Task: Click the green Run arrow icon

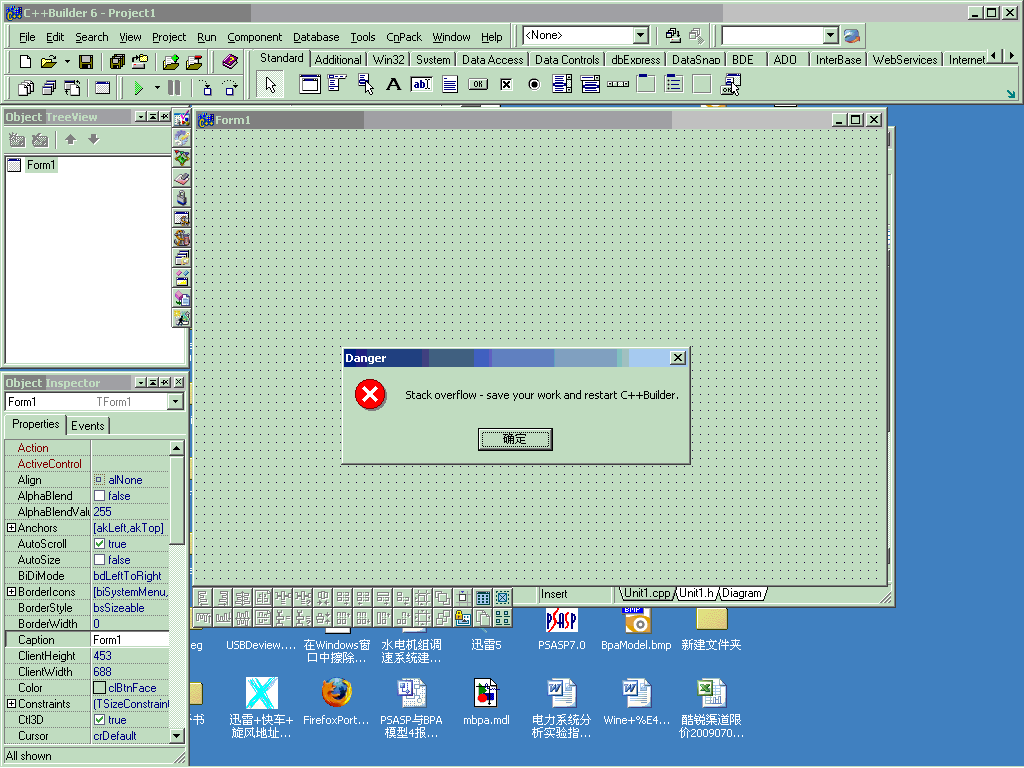Action: [138, 88]
